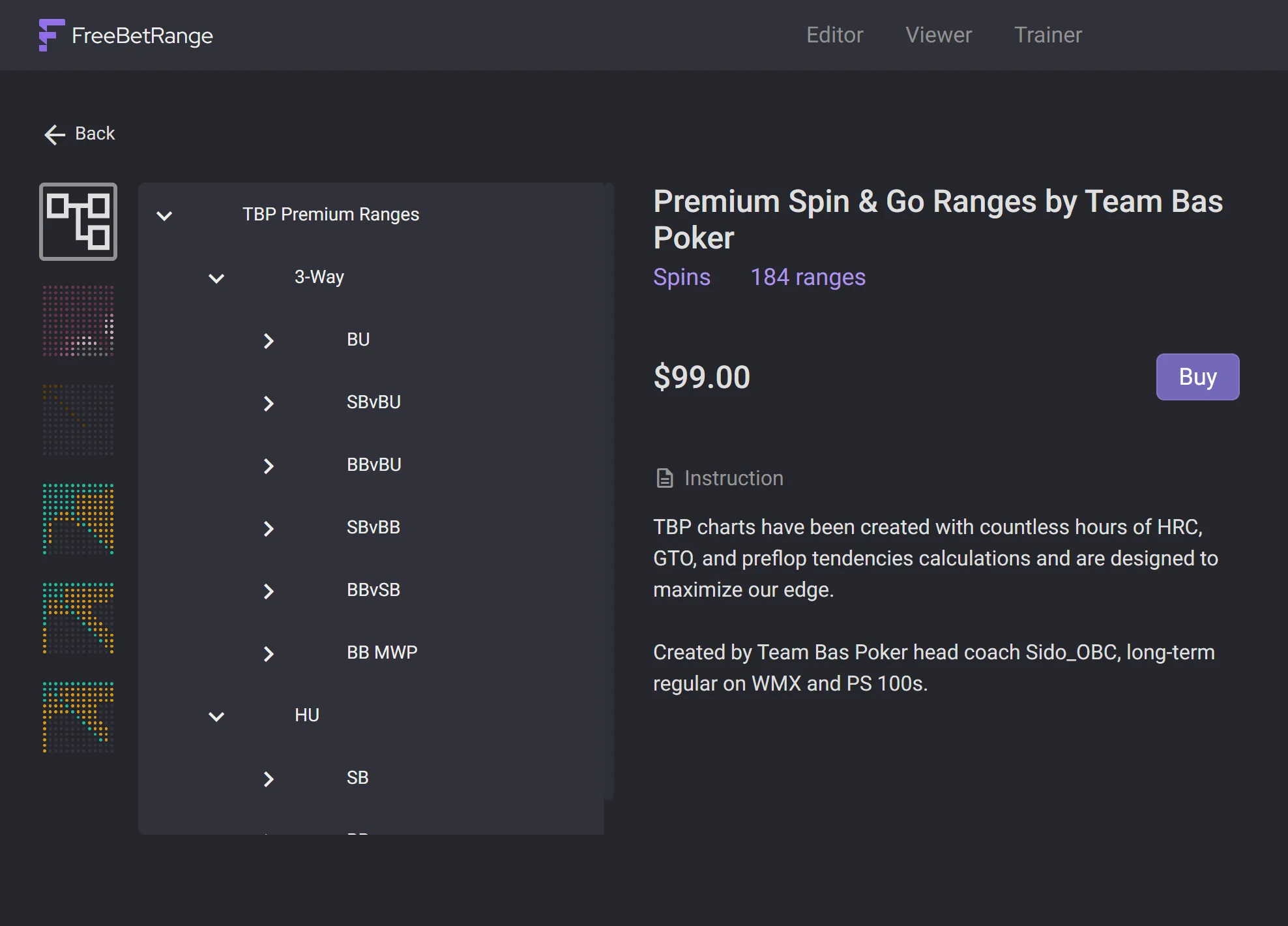Collapse the HU section

click(216, 716)
